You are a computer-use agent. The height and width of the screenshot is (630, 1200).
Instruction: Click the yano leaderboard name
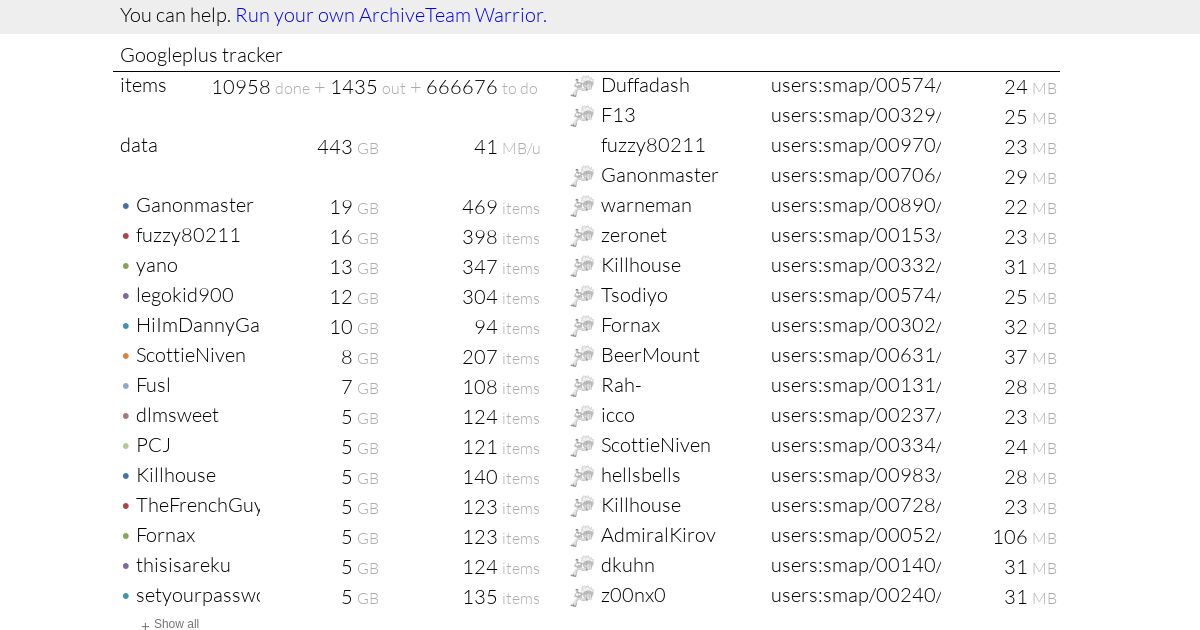157,265
